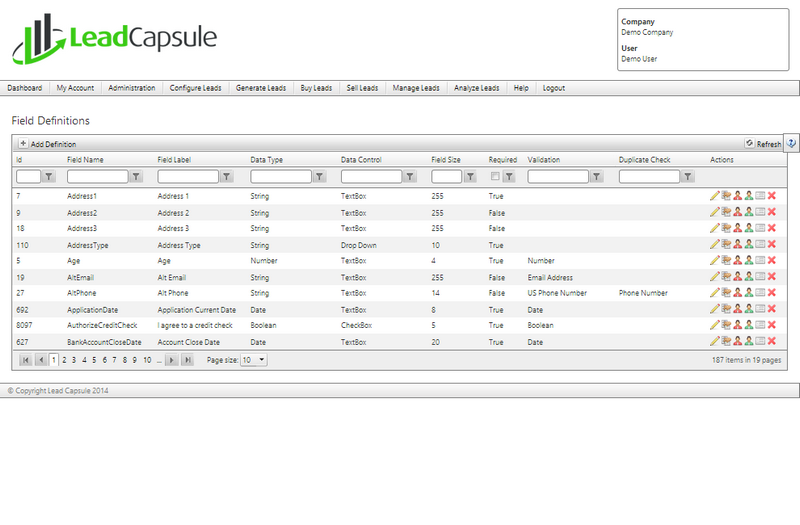
Task: Open the Analyze Leads menu
Action: [477, 88]
